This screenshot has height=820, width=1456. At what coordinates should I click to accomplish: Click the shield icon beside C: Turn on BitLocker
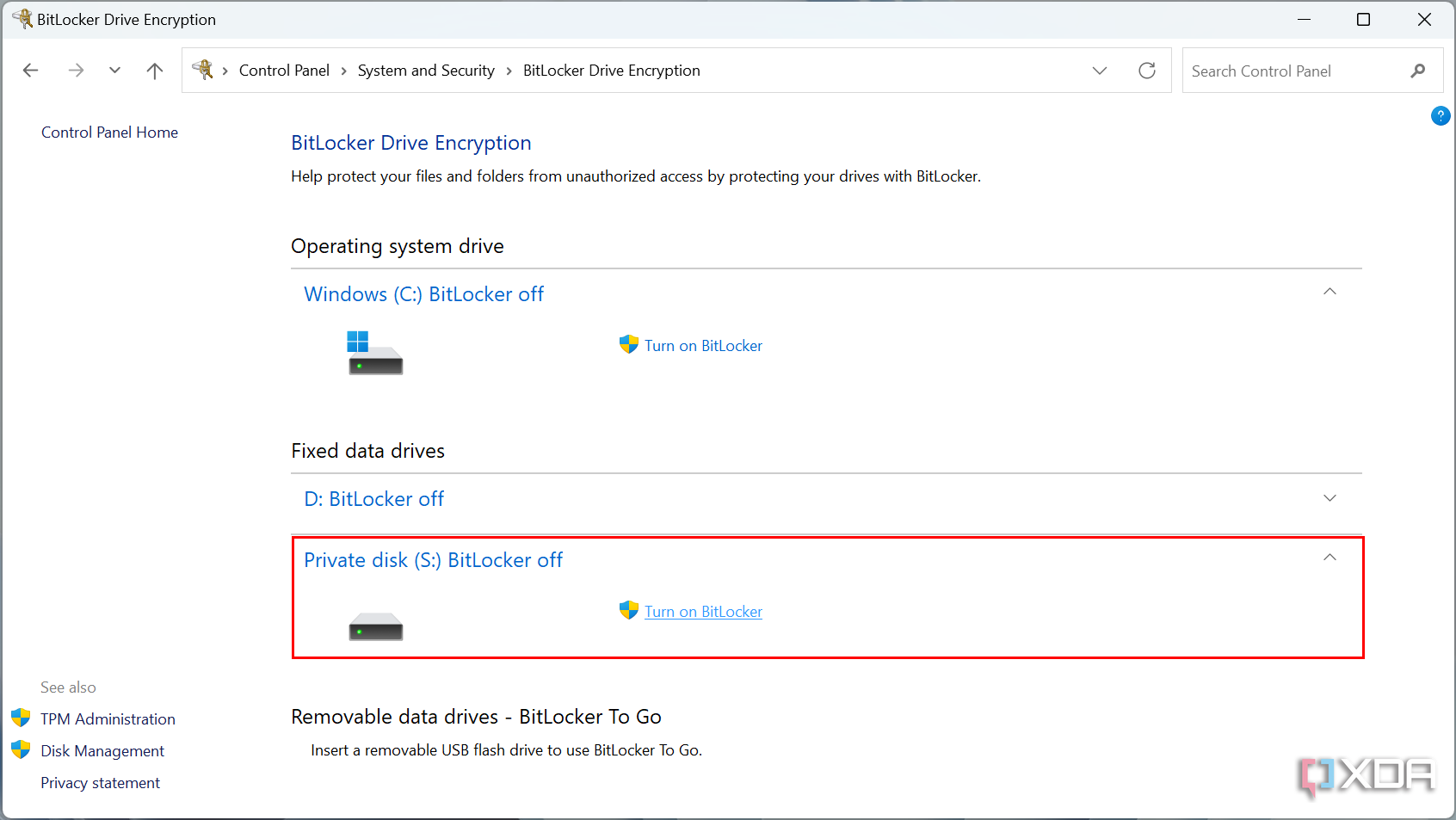[x=629, y=345]
